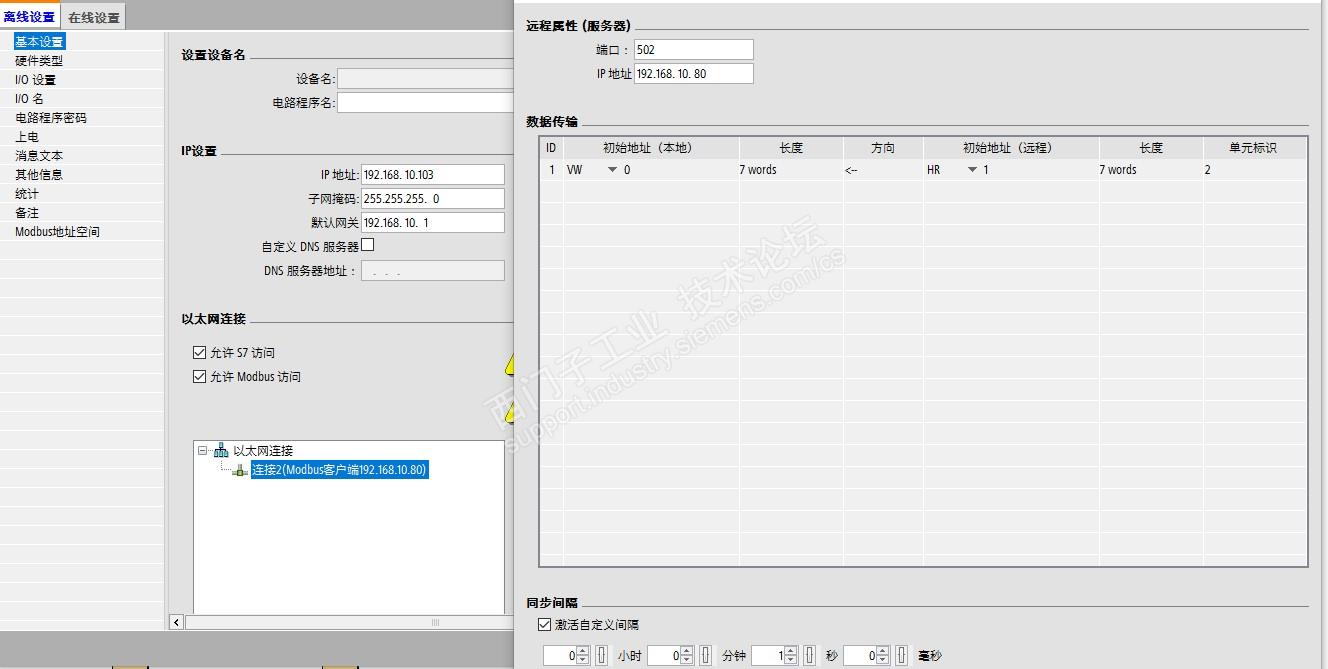
Task: Open the 其他信息 section
Action: point(39,175)
